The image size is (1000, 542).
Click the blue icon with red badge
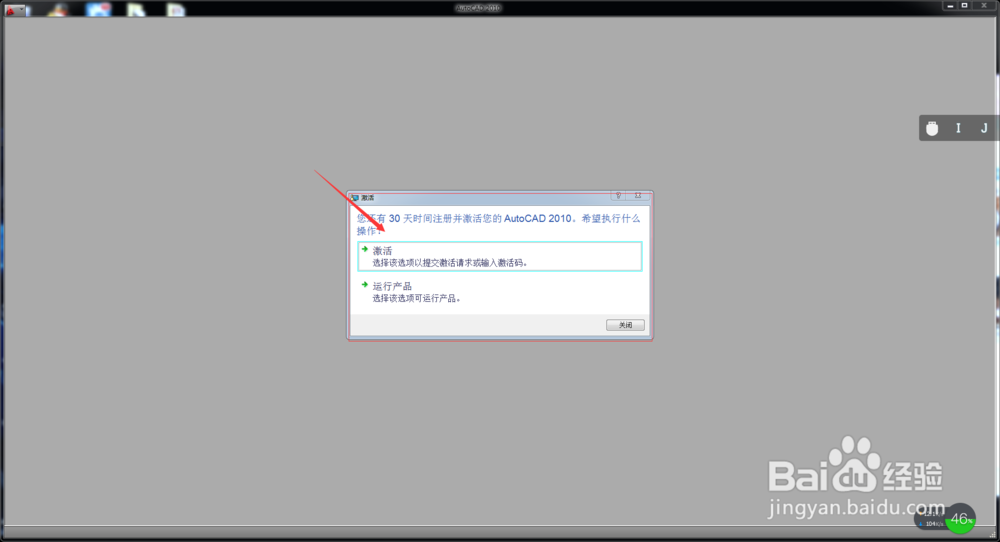click(98, 9)
